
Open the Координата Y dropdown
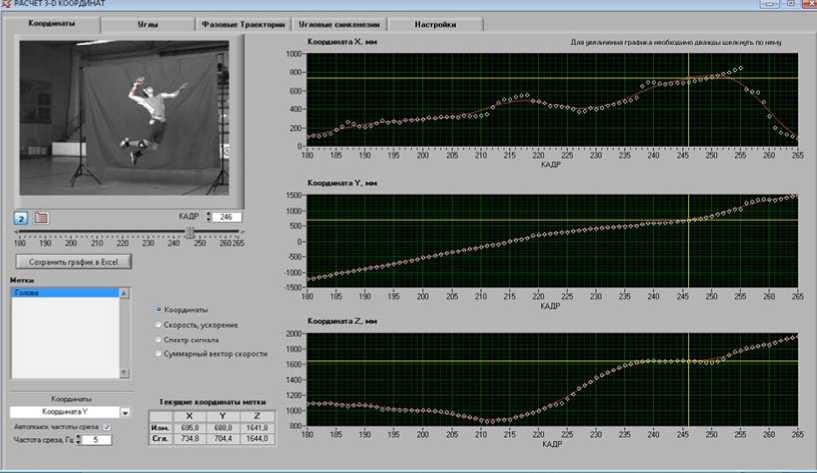coord(126,411)
